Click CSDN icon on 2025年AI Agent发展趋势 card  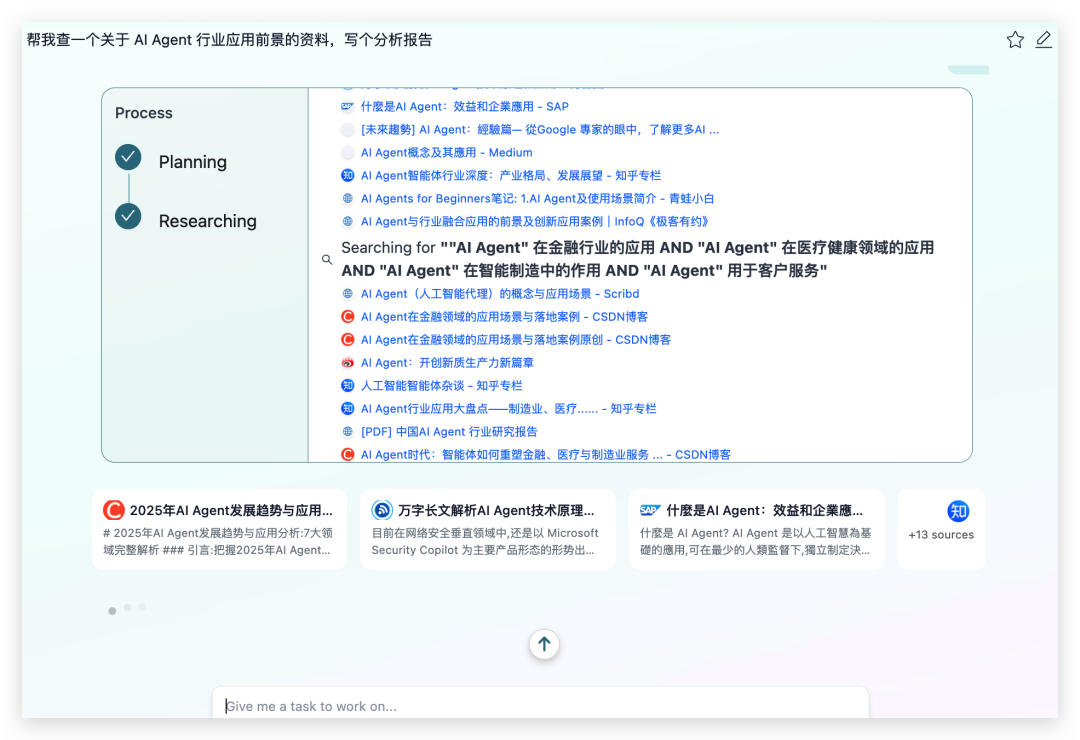(x=114, y=510)
